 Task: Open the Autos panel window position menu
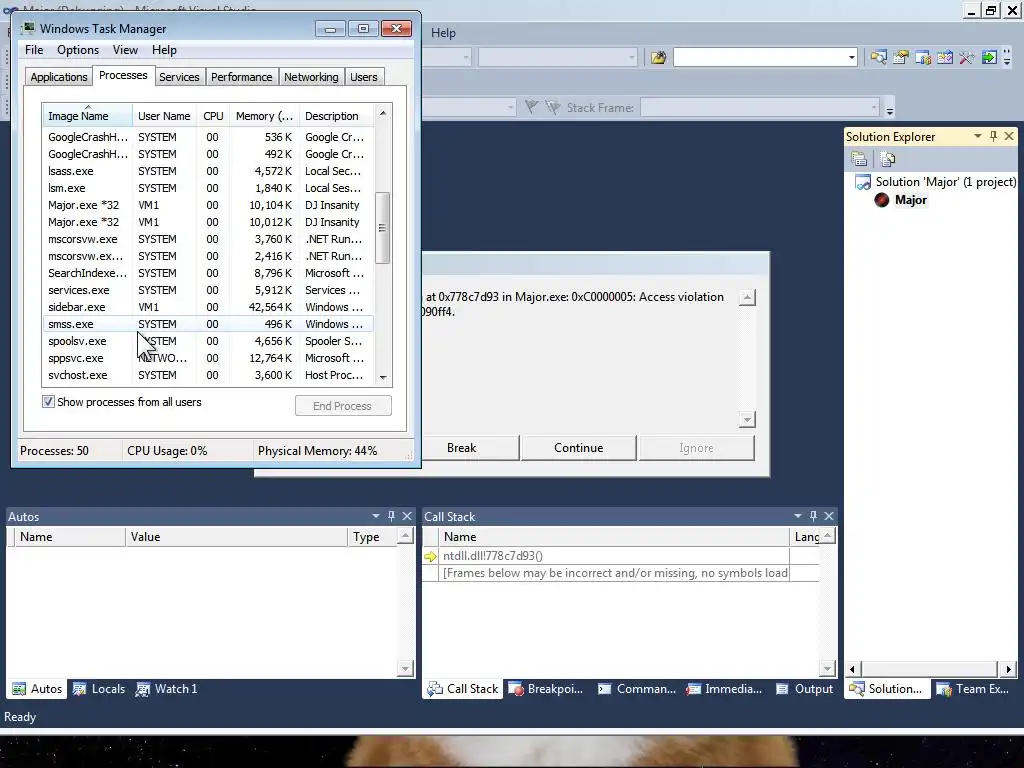click(x=376, y=516)
